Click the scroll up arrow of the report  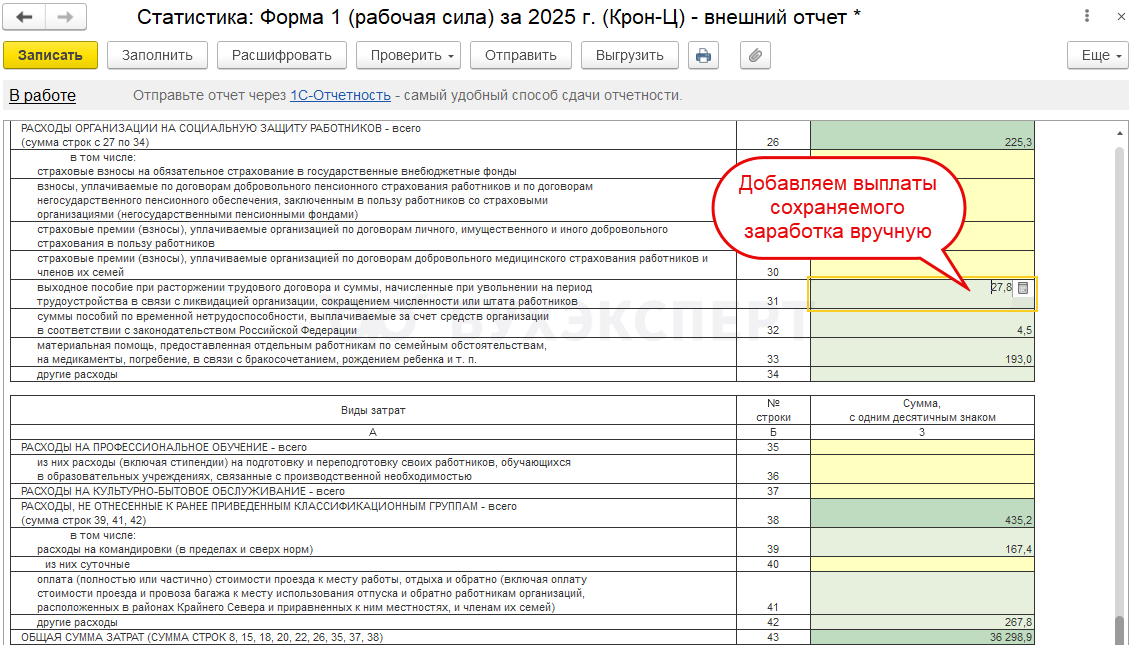tap(1120, 134)
